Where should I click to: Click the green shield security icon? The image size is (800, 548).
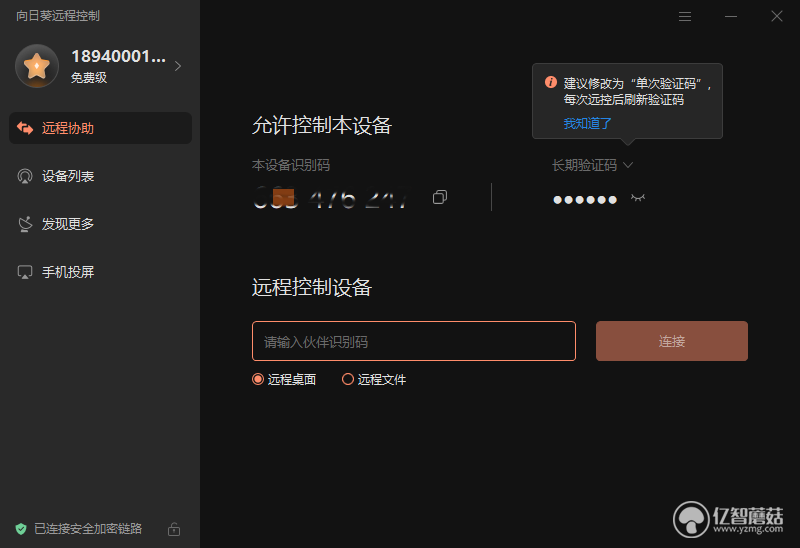[x=21, y=529]
